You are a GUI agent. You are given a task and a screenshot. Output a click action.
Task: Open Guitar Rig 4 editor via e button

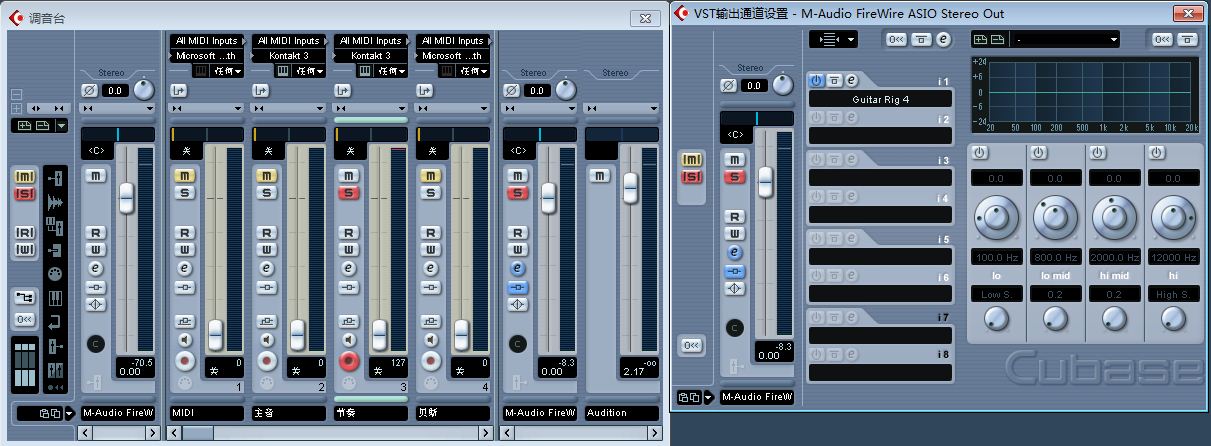(851, 80)
